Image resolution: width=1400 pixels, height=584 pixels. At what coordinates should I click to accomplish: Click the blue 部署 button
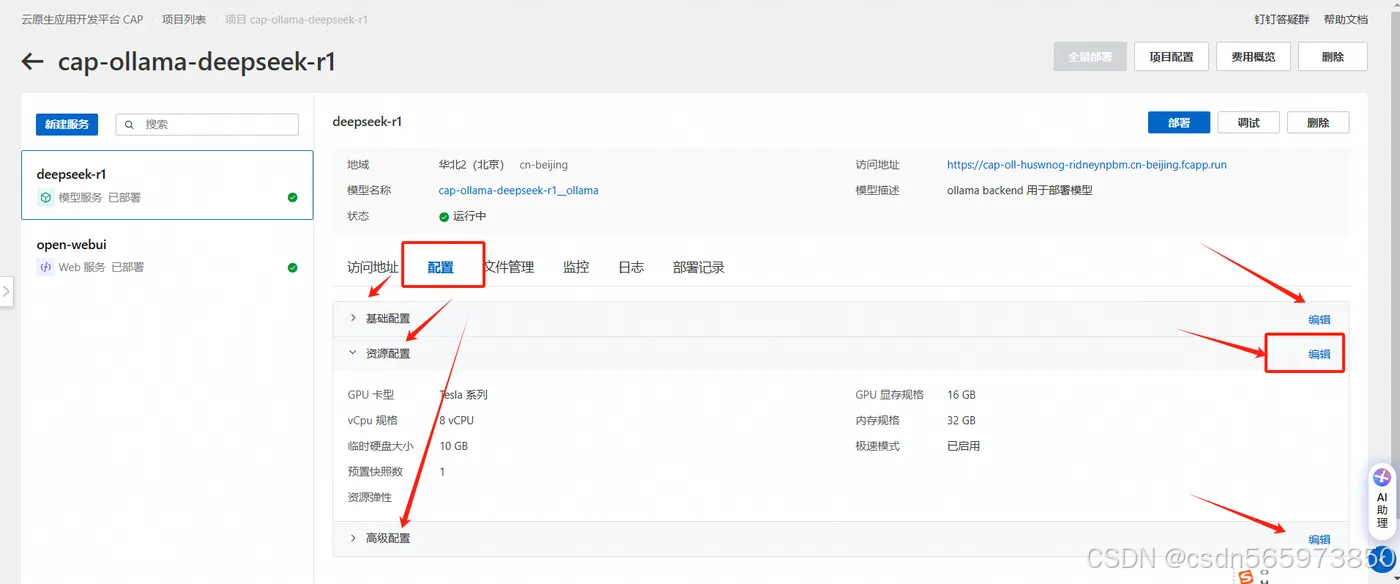pos(1179,122)
